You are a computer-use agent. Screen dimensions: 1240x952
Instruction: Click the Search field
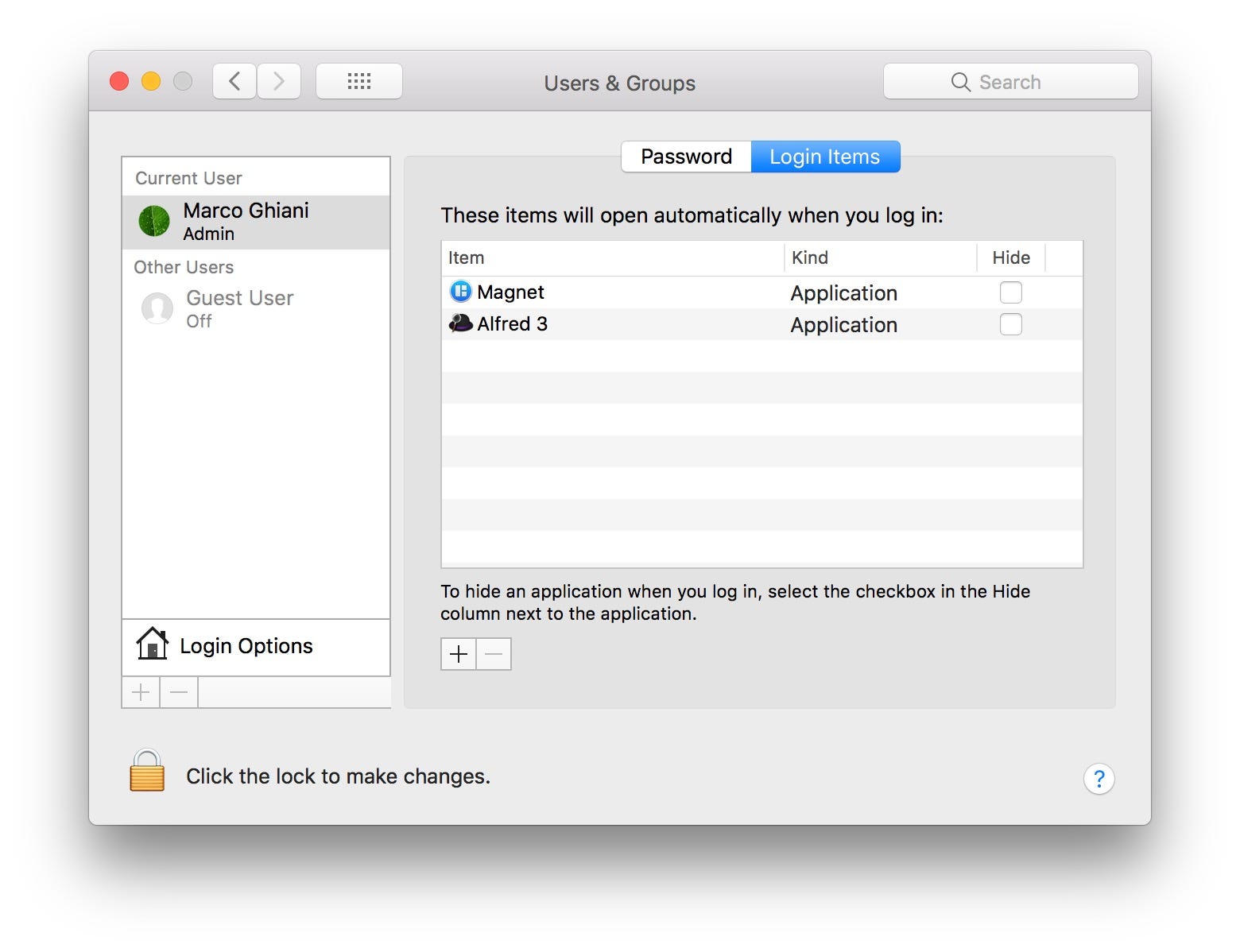[x=1011, y=81]
